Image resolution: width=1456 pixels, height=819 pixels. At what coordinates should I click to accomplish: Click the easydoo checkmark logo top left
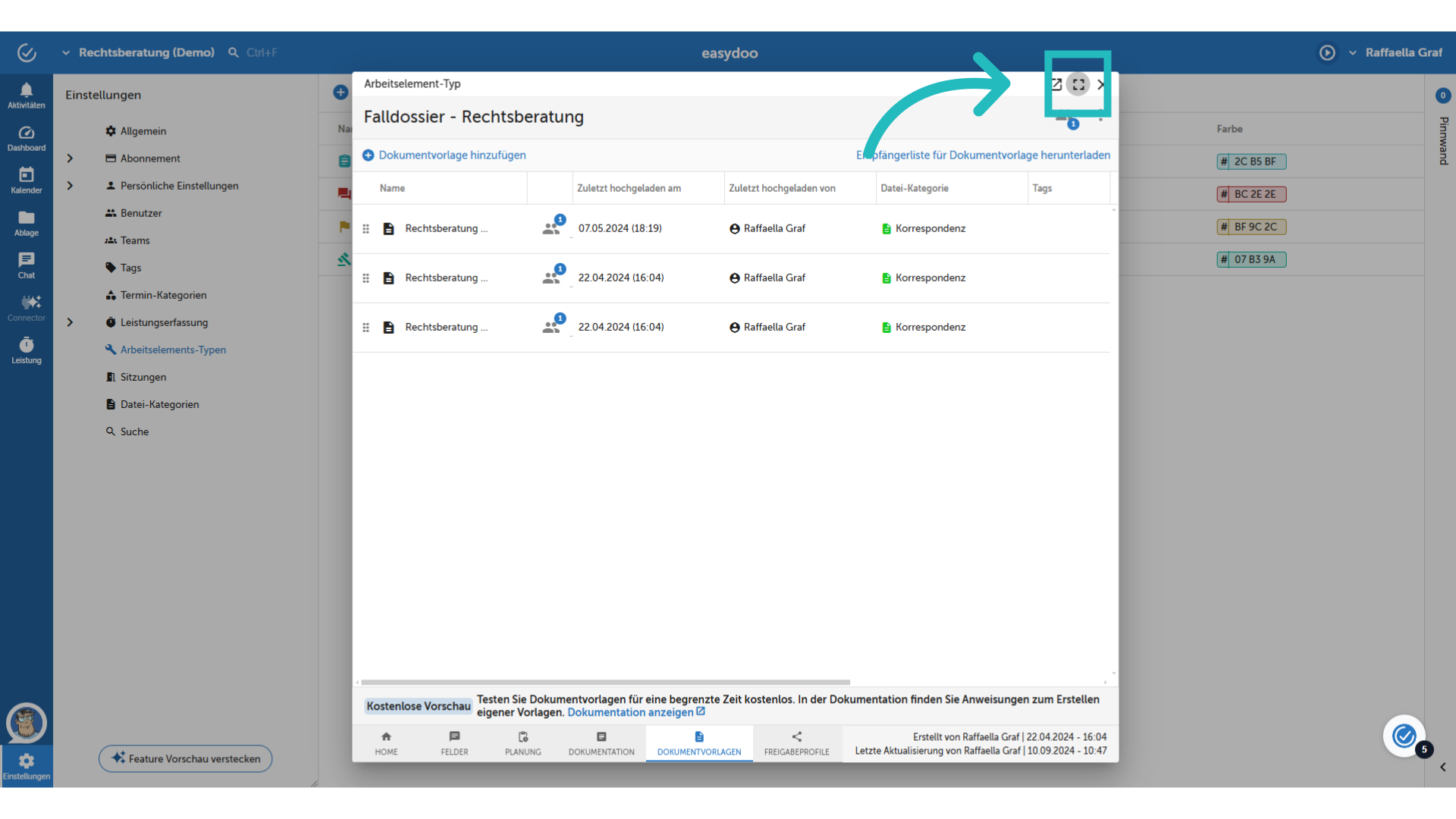pyautogui.click(x=27, y=52)
